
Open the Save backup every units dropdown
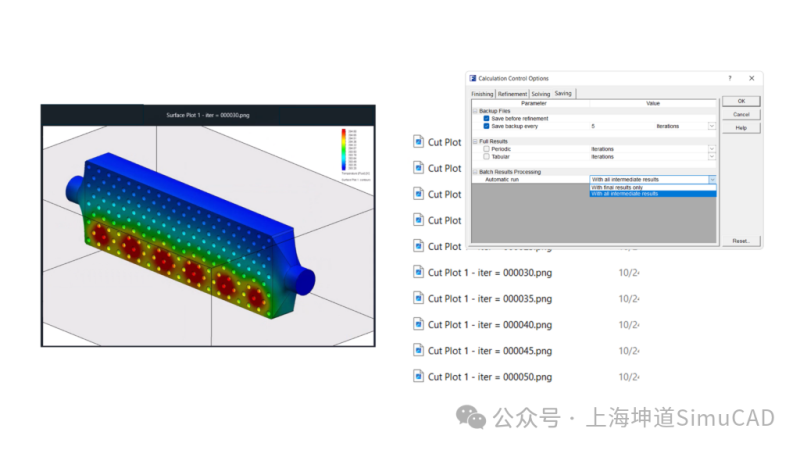pos(712,126)
